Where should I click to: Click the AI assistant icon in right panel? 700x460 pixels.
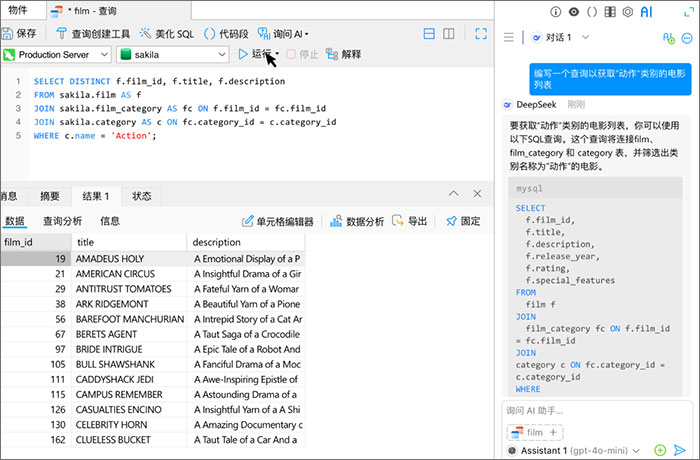coord(646,12)
